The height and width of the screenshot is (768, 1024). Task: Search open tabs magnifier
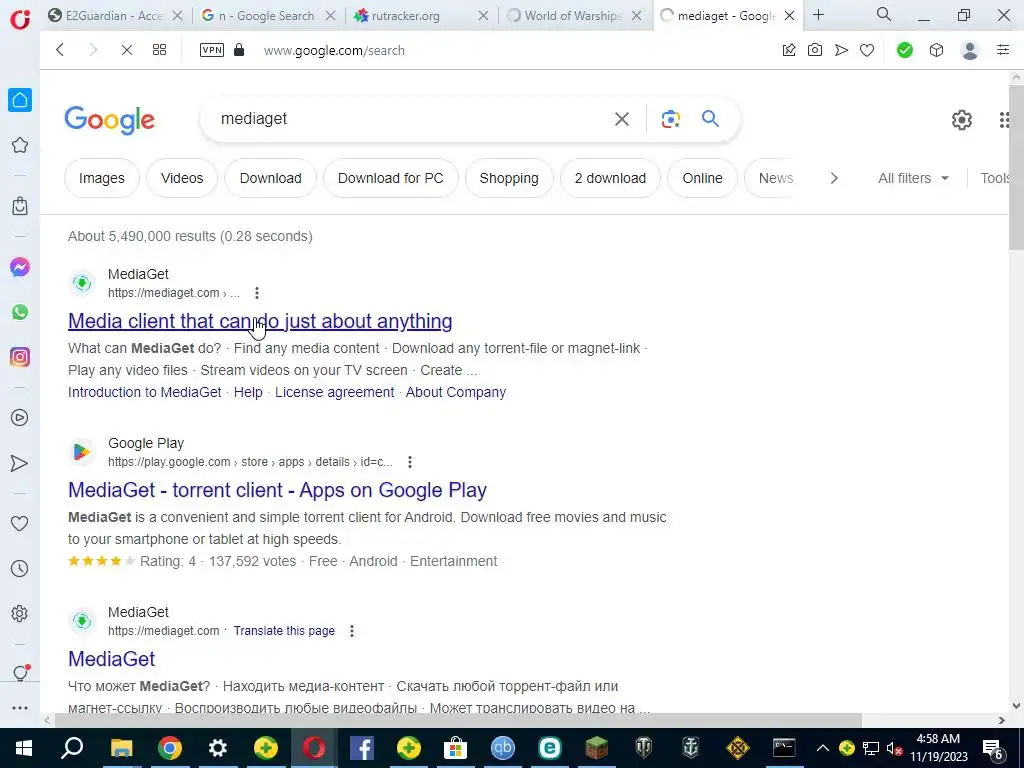tap(884, 14)
